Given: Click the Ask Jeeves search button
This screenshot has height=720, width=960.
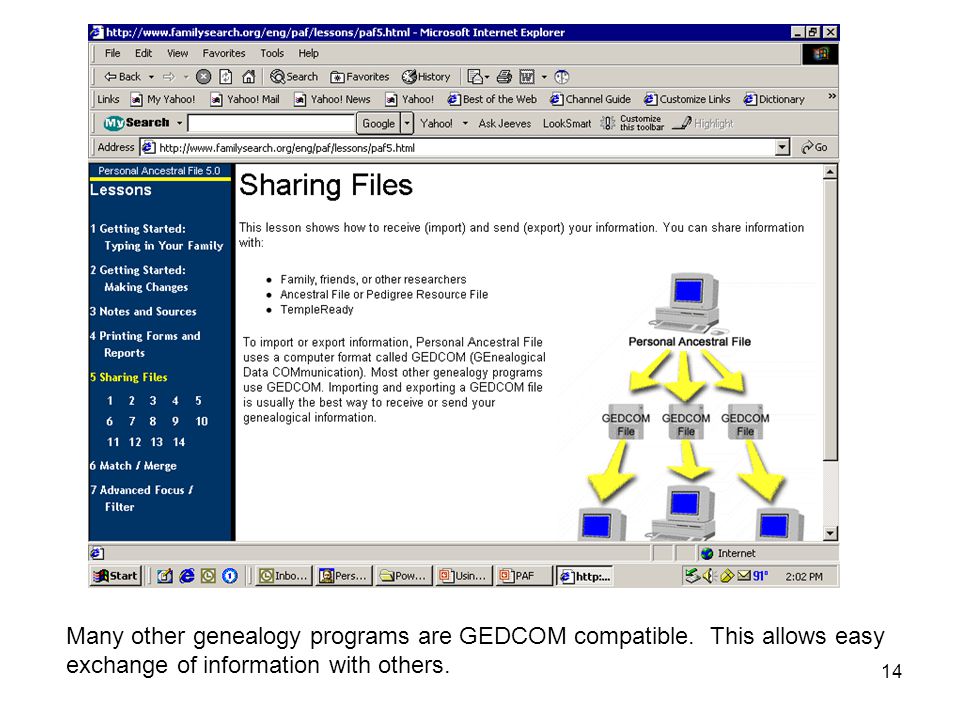Looking at the screenshot, I should point(504,123).
